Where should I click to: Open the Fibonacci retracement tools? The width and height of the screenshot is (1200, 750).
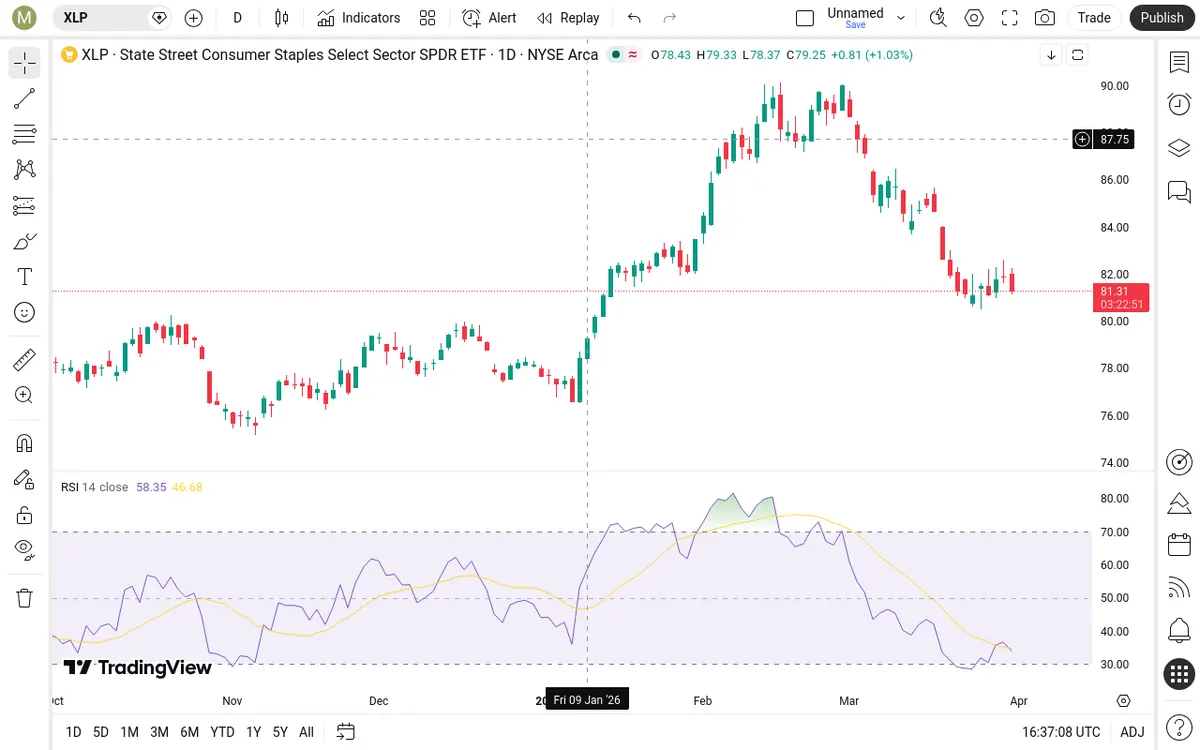[25, 134]
